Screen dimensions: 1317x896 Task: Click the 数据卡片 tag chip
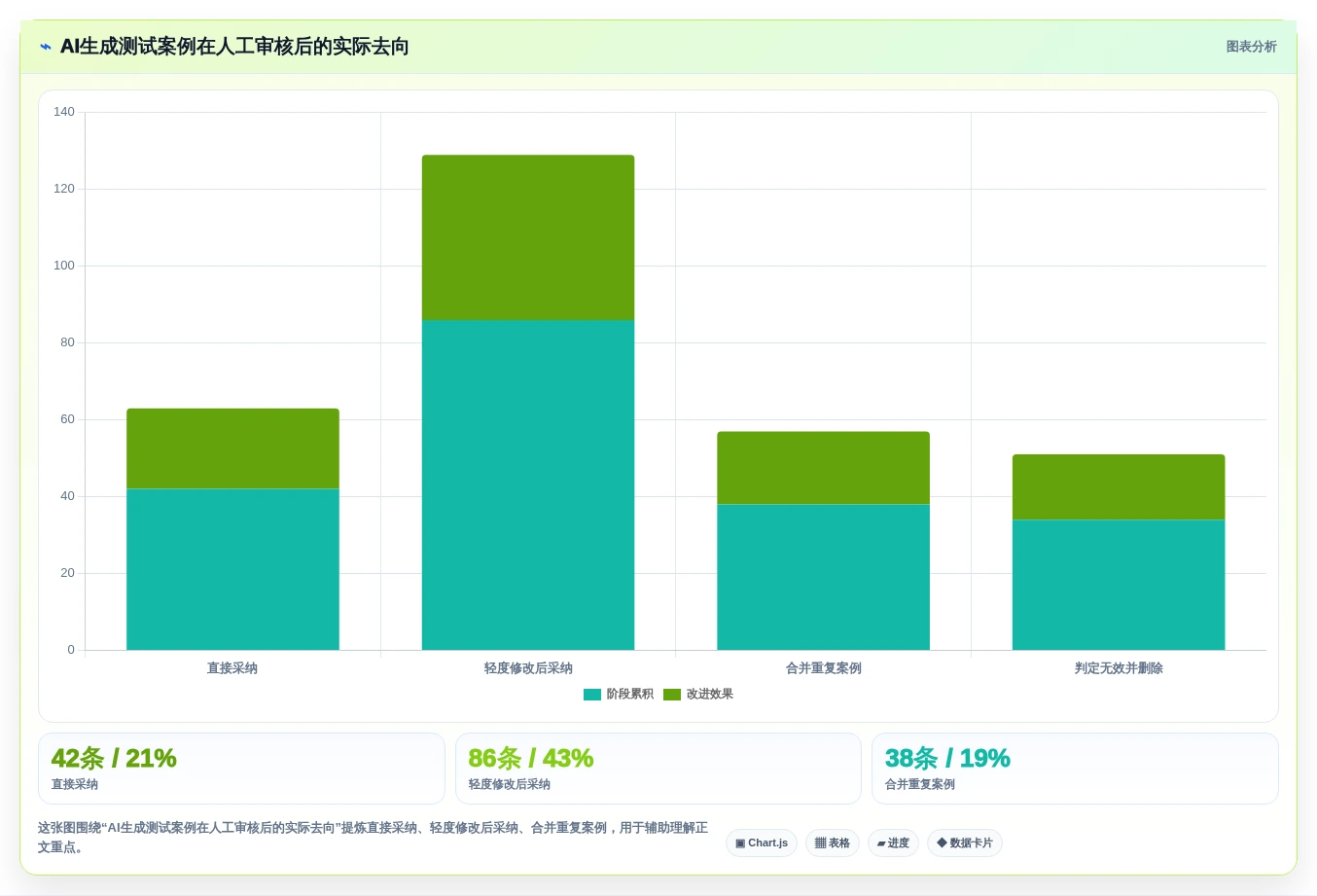pyautogui.click(x=965, y=842)
